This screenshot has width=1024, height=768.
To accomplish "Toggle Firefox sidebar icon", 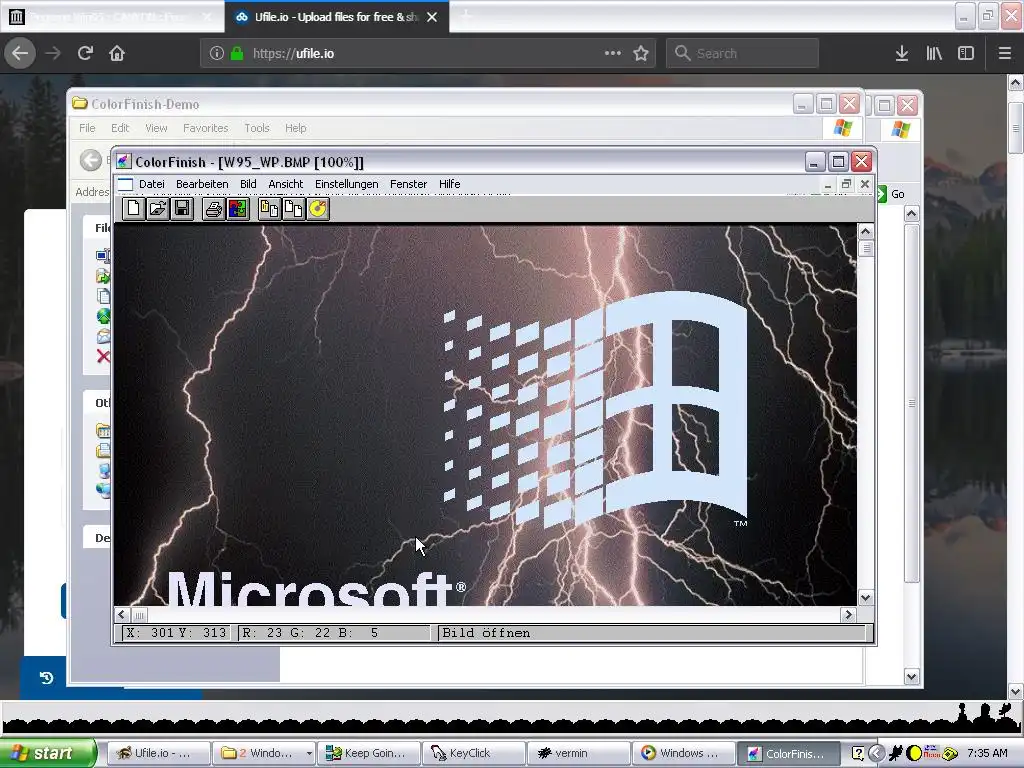I will [966, 53].
